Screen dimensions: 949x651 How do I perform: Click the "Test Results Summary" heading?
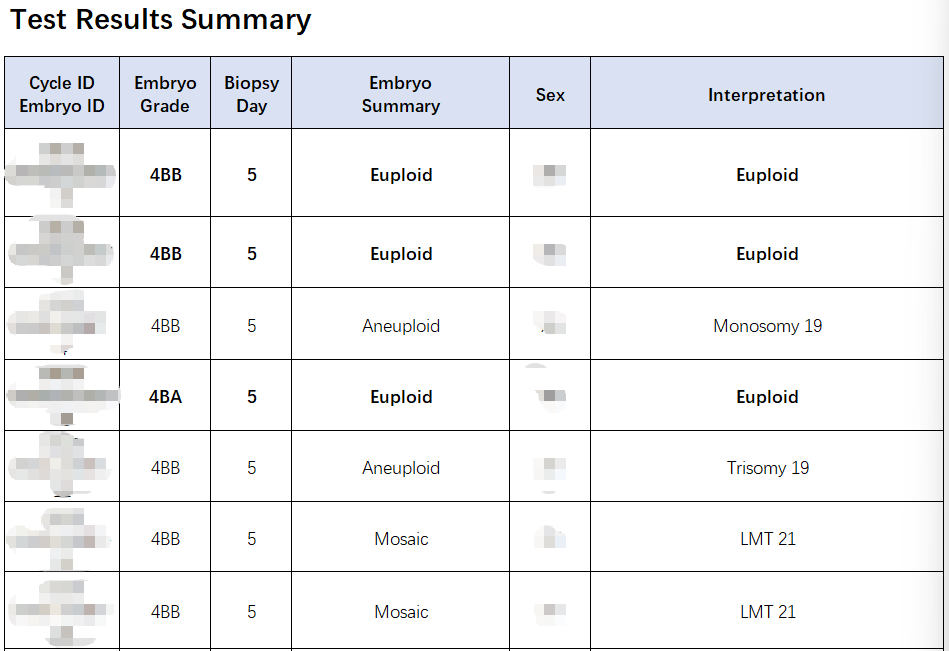coord(161,21)
